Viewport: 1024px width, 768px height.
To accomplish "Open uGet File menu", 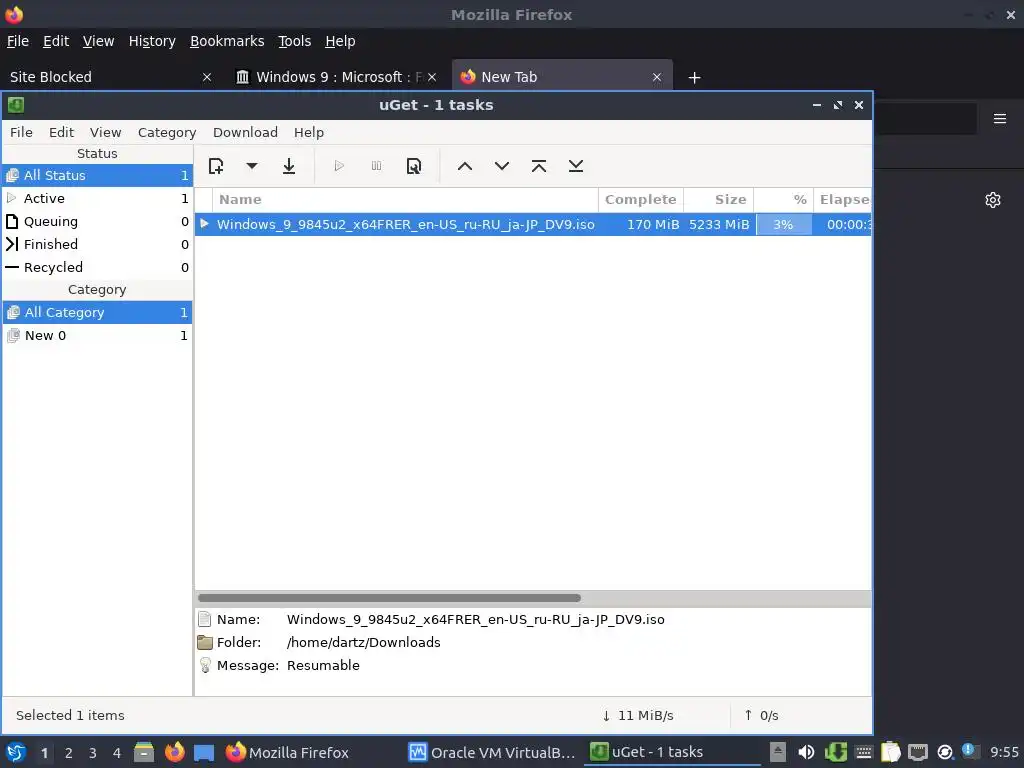I will point(21,133).
